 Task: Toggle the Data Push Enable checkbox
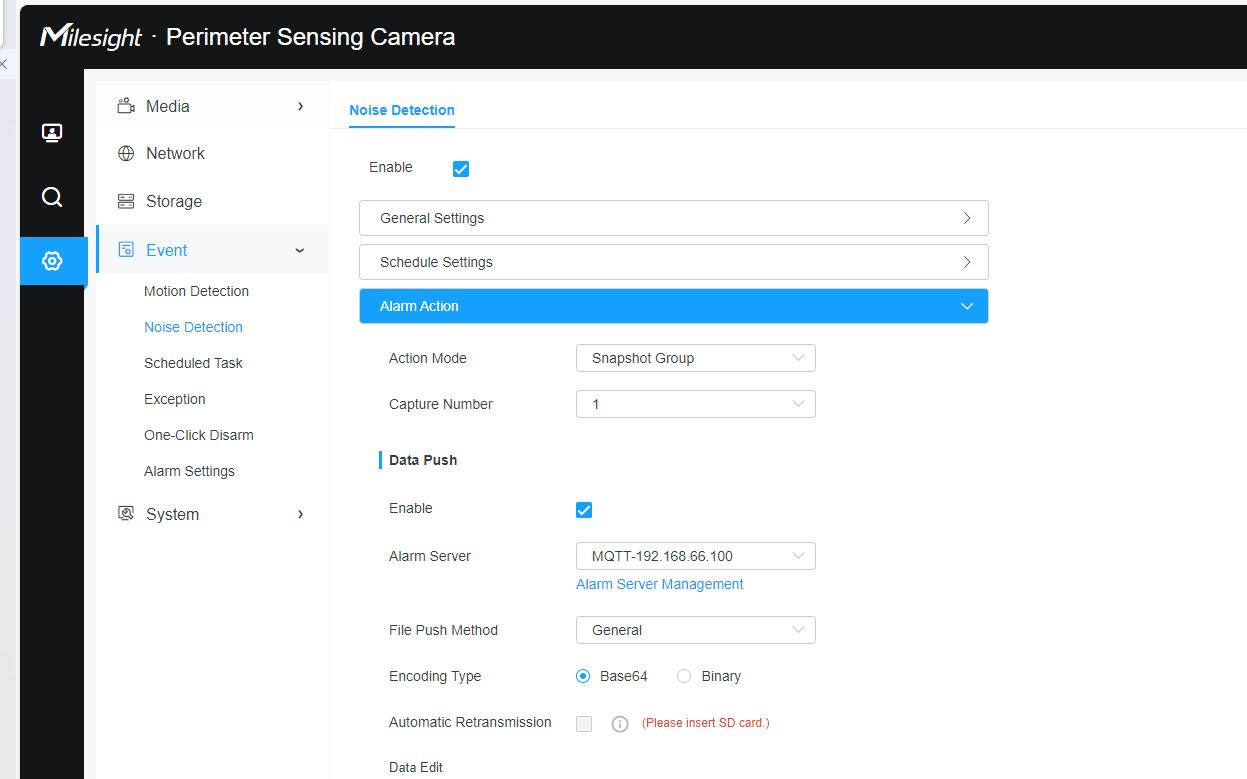coord(584,510)
